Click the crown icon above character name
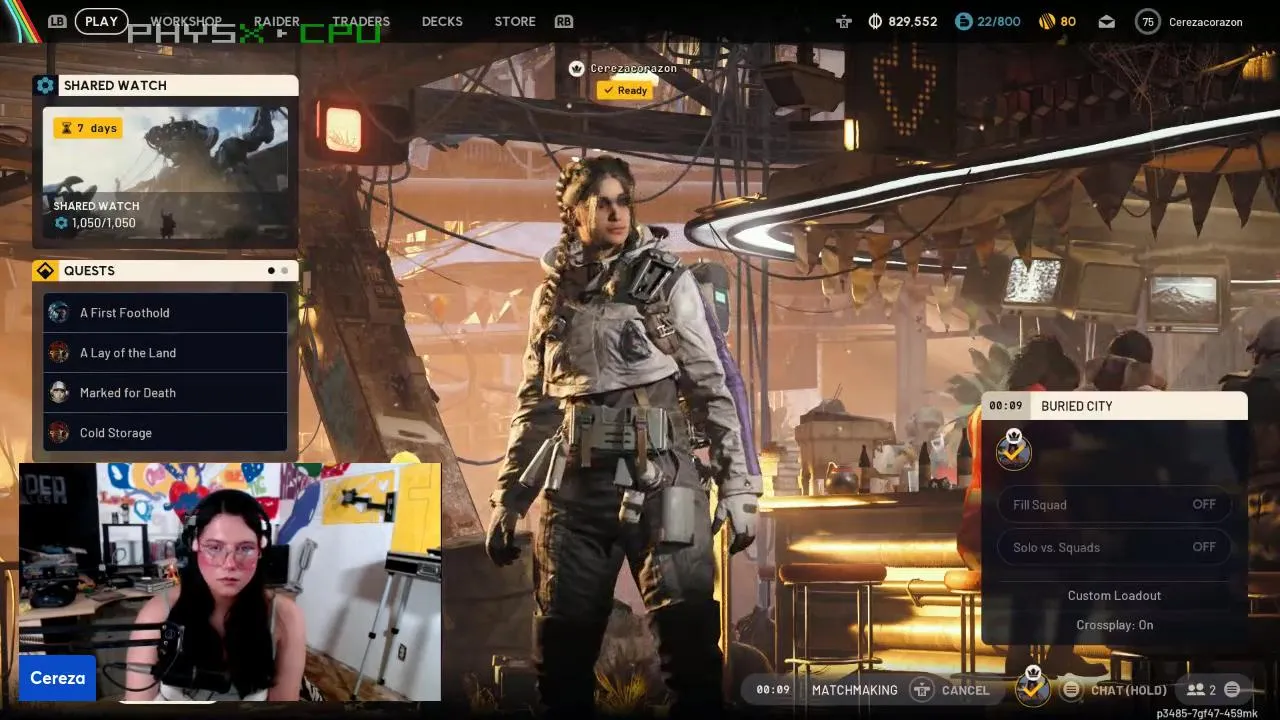 (576, 69)
